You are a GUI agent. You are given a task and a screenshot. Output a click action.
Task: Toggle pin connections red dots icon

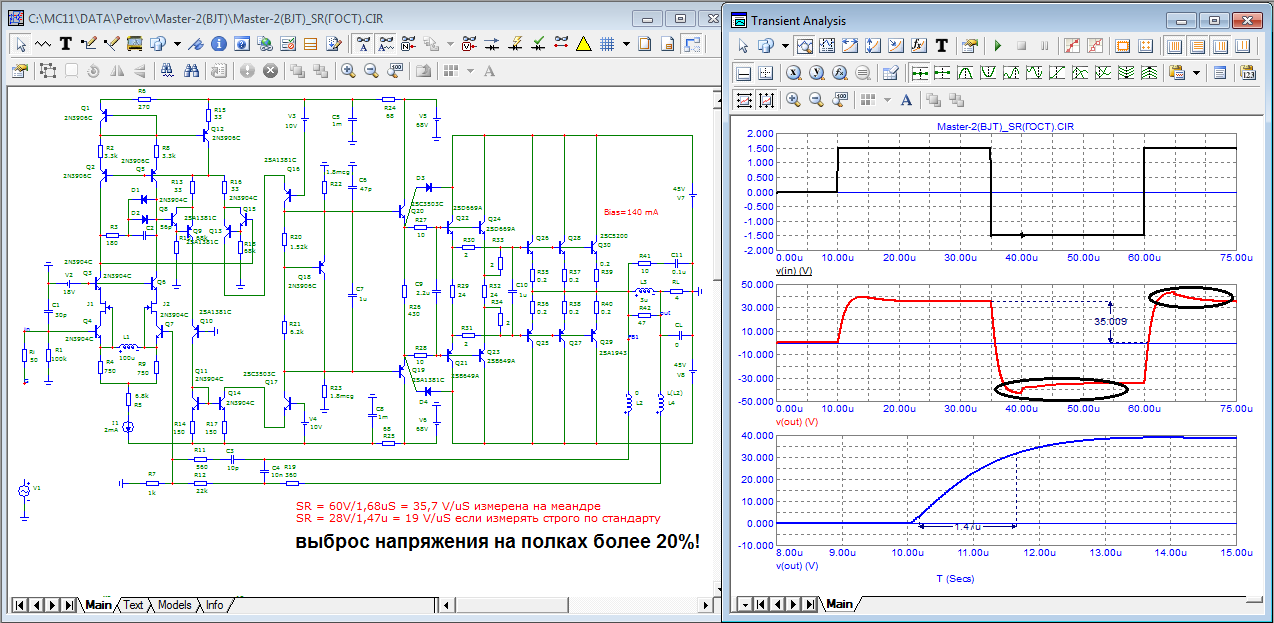pos(561,43)
